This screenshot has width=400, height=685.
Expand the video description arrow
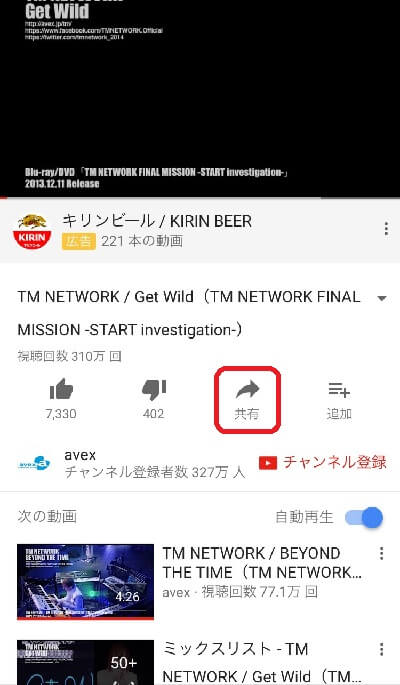[382, 298]
